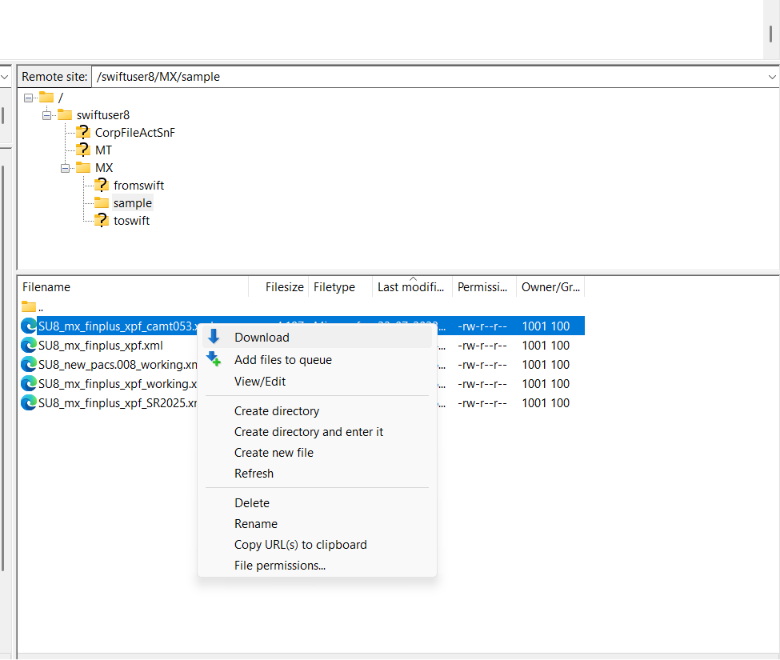
Task: Click the sample folder icon
Action: click(101, 203)
